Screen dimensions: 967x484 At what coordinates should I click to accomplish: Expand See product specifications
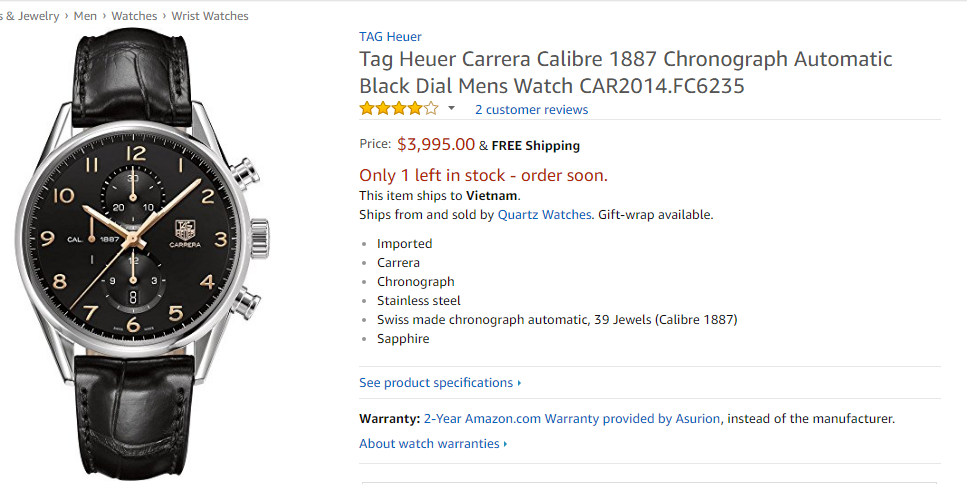tap(439, 383)
